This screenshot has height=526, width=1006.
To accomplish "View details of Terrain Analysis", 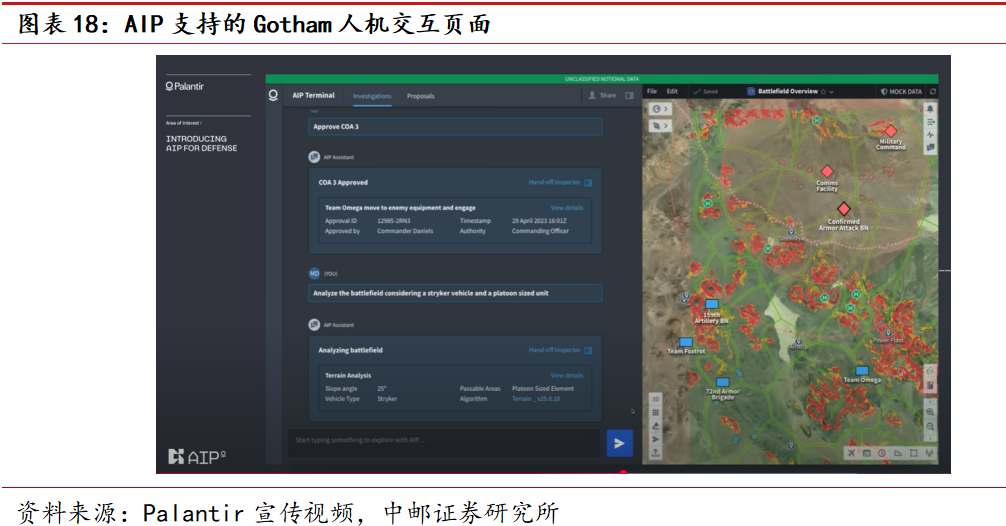I will pos(567,376).
